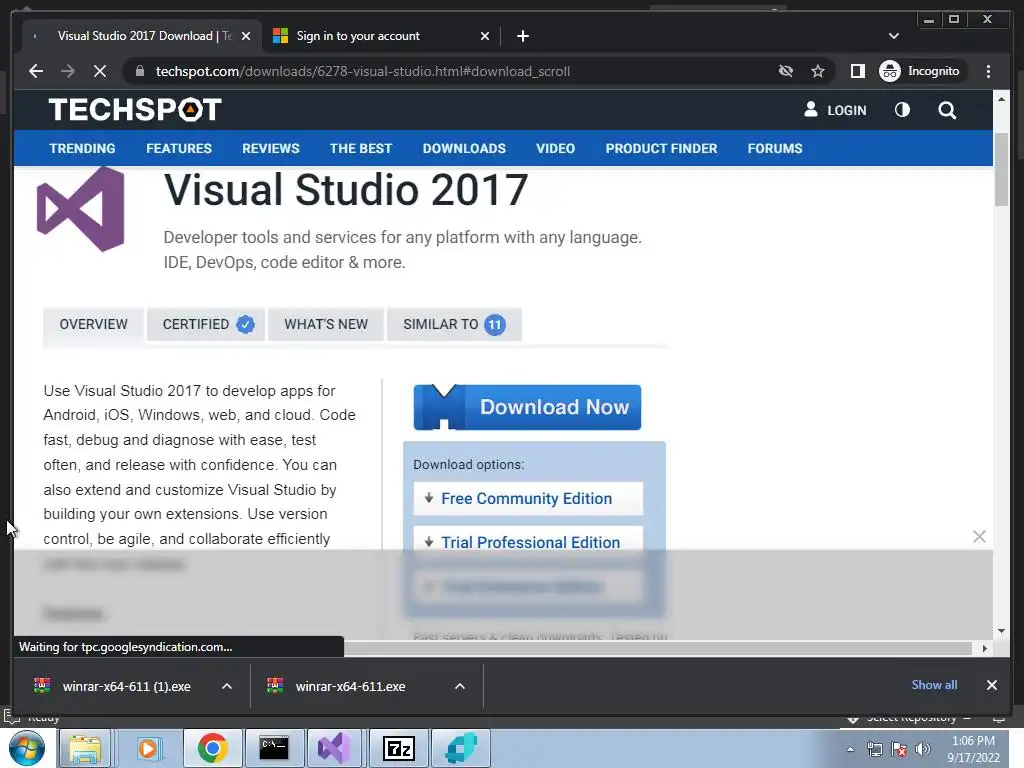Show hidden system tray icons
1024x768 pixels.
click(x=850, y=749)
